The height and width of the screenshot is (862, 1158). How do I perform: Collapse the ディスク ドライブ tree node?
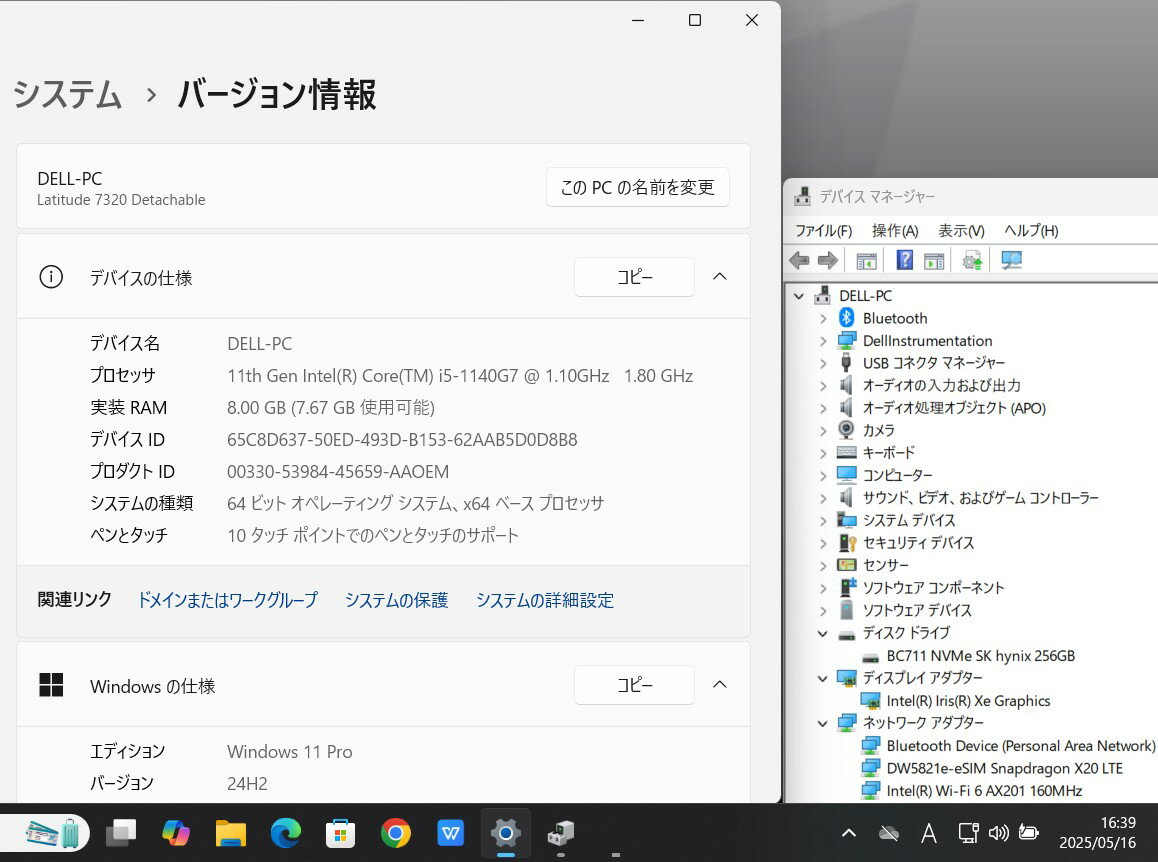pyautogui.click(x=823, y=633)
